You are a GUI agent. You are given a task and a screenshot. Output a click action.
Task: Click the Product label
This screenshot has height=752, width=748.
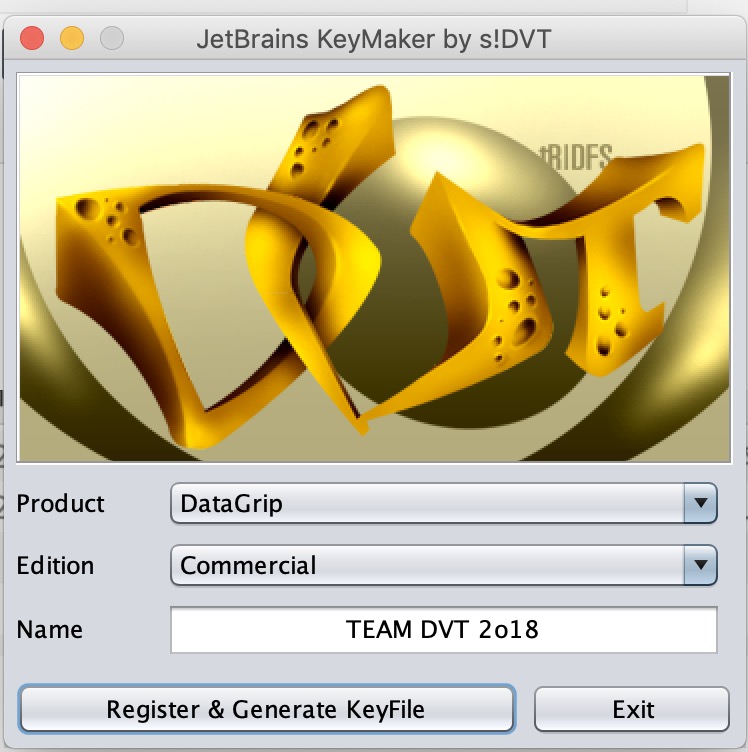(61, 504)
